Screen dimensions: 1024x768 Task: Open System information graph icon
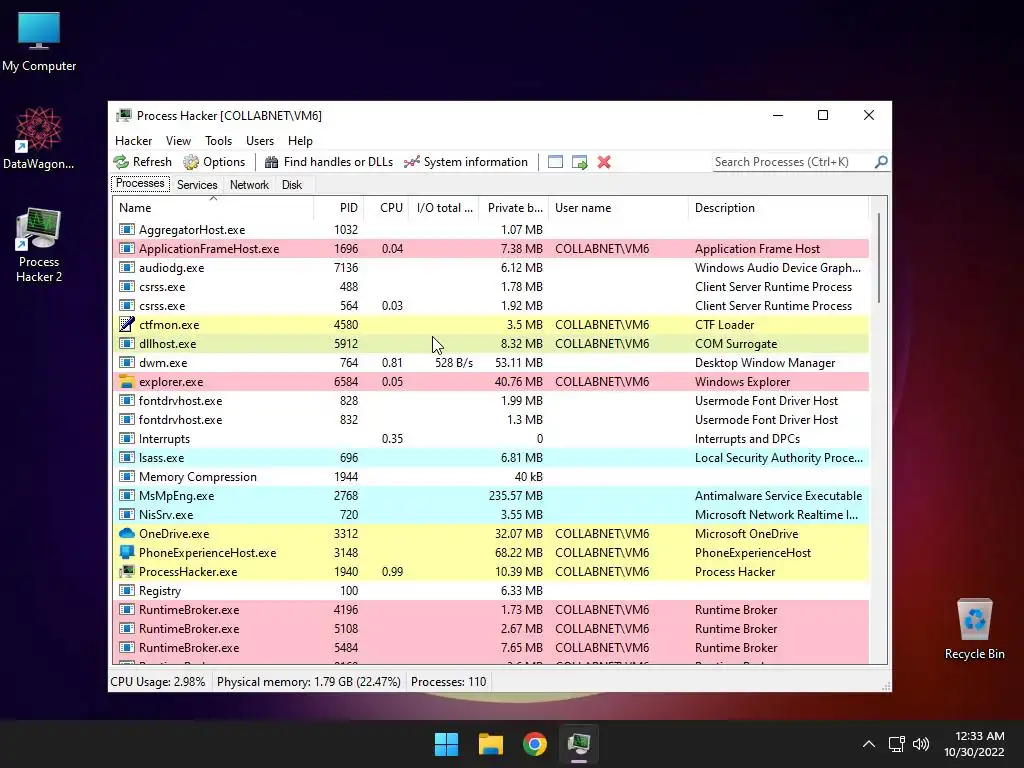(411, 162)
